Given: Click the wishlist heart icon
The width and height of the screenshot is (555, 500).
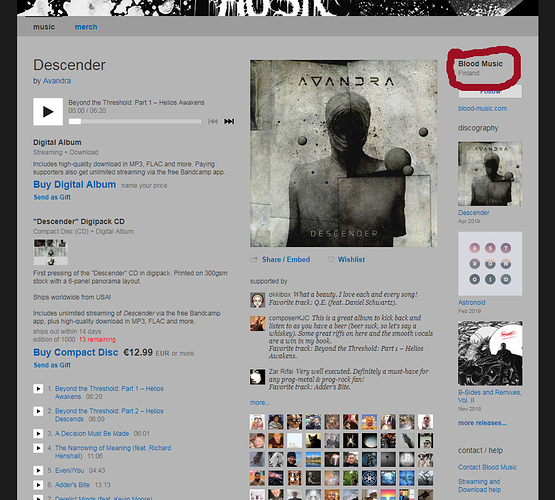Looking at the screenshot, I should 331,259.
